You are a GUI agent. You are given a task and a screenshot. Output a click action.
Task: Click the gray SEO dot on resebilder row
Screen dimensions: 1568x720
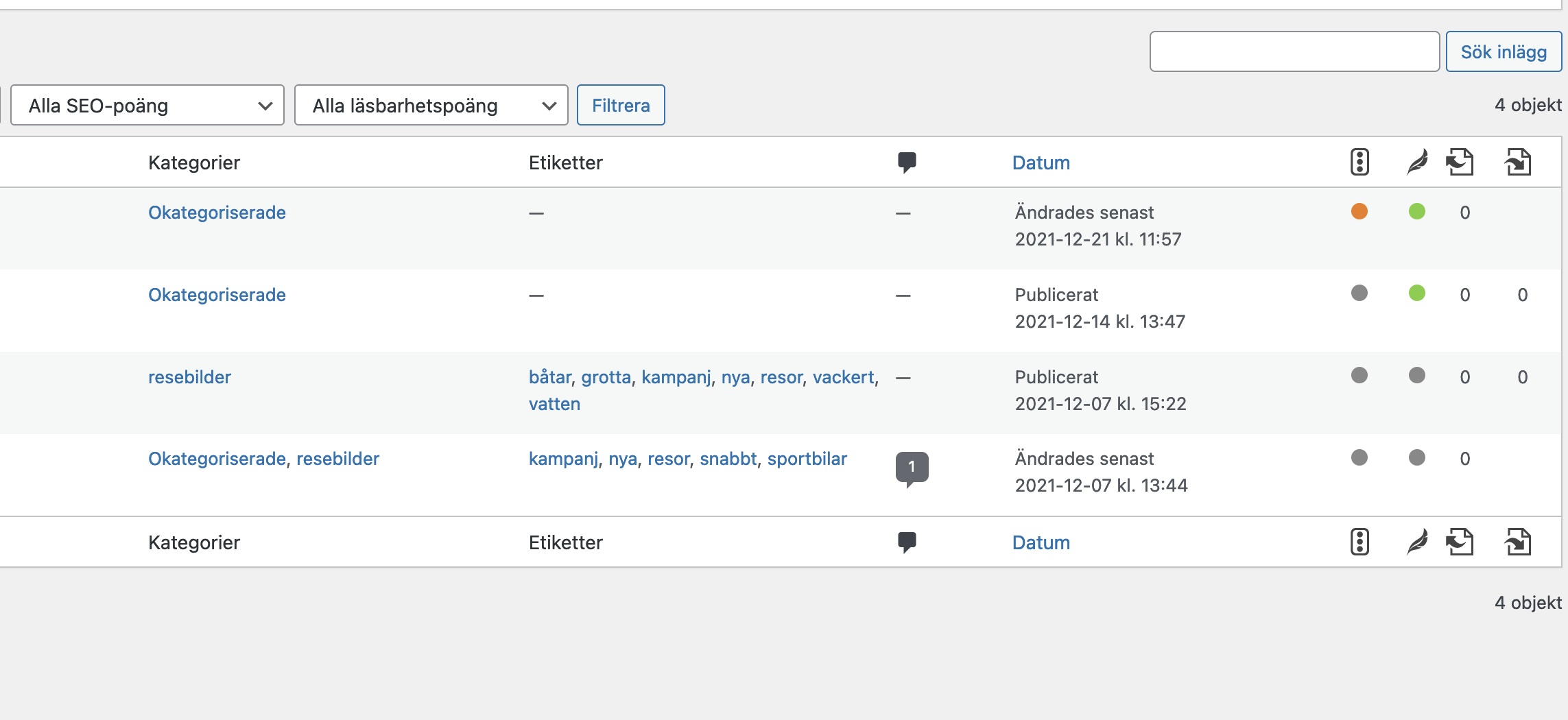pos(1359,376)
